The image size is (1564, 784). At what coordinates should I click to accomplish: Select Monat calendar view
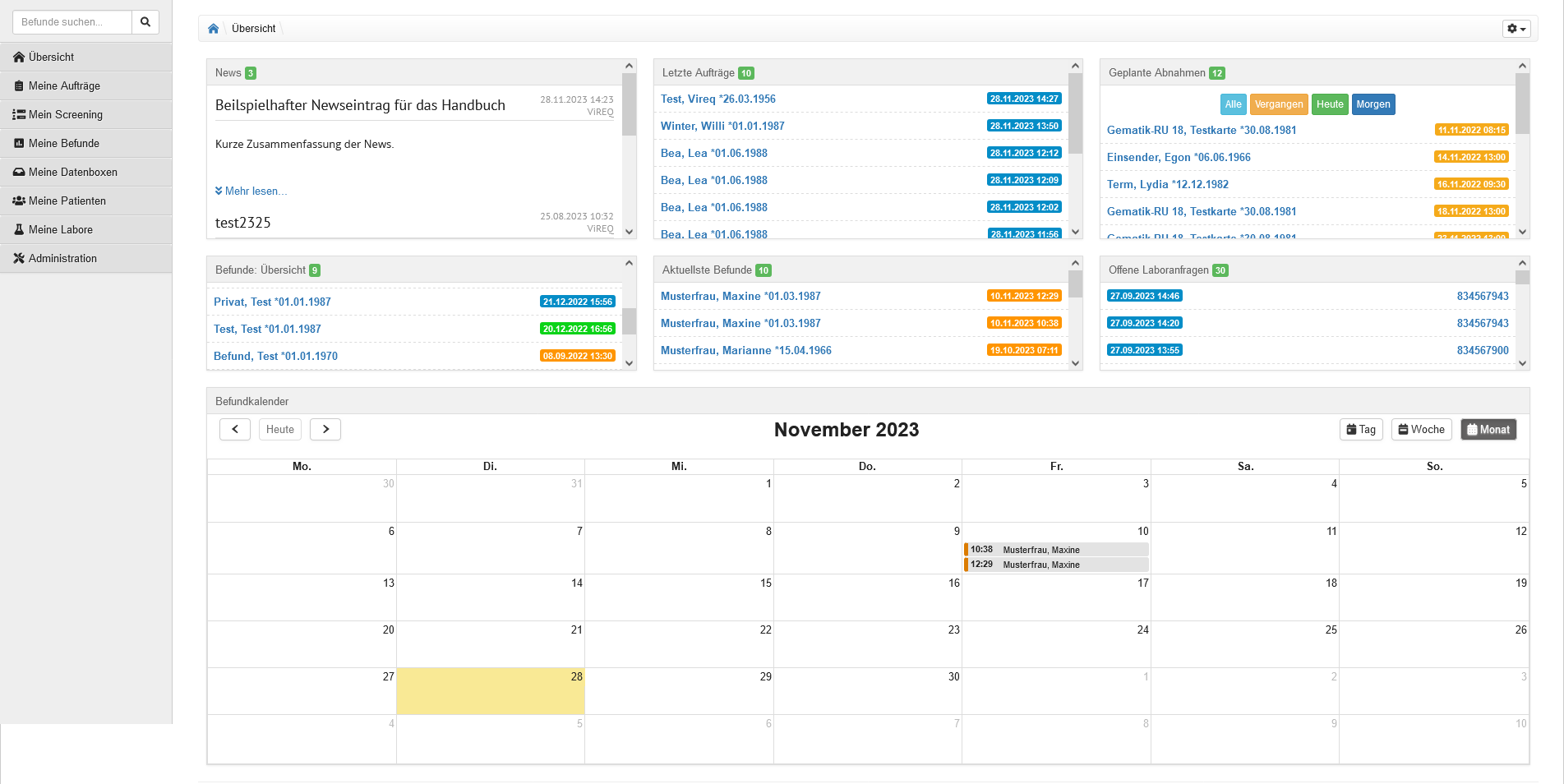tap(1488, 429)
